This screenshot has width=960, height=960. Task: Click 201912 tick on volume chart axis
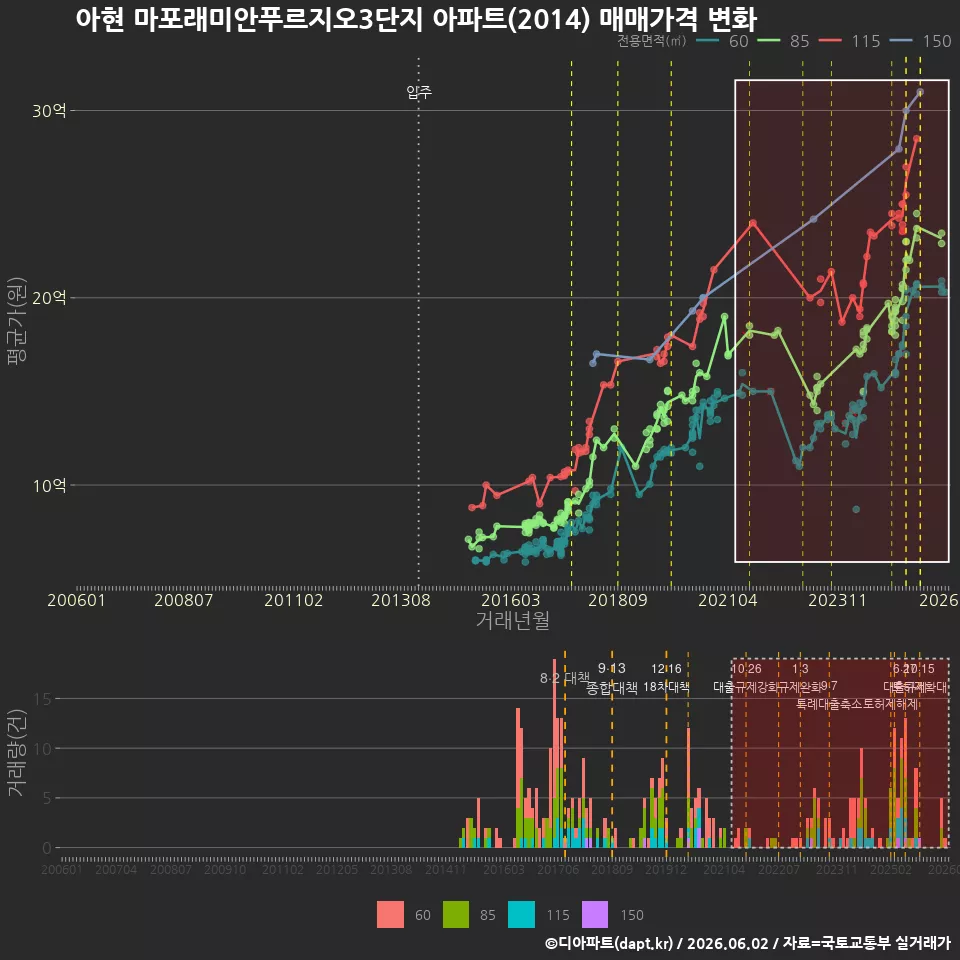(666, 869)
